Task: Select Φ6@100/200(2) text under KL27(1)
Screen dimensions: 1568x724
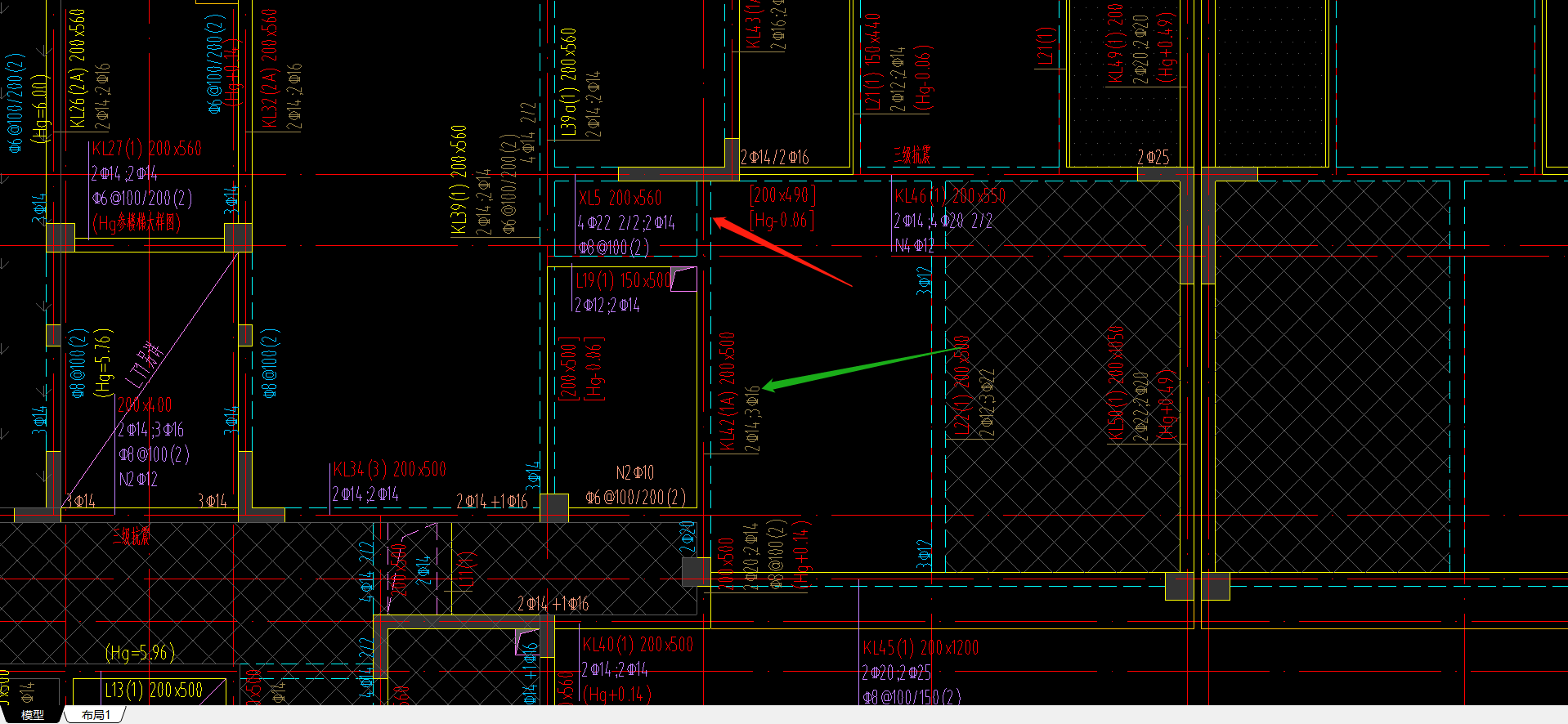Action: tap(142, 198)
